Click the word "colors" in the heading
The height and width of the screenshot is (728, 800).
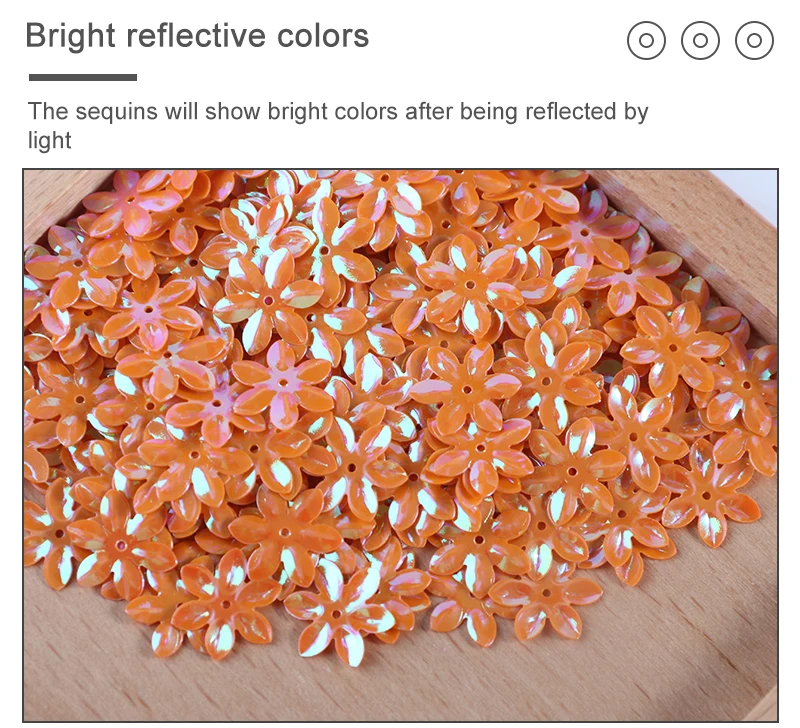[x=323, y=36]
